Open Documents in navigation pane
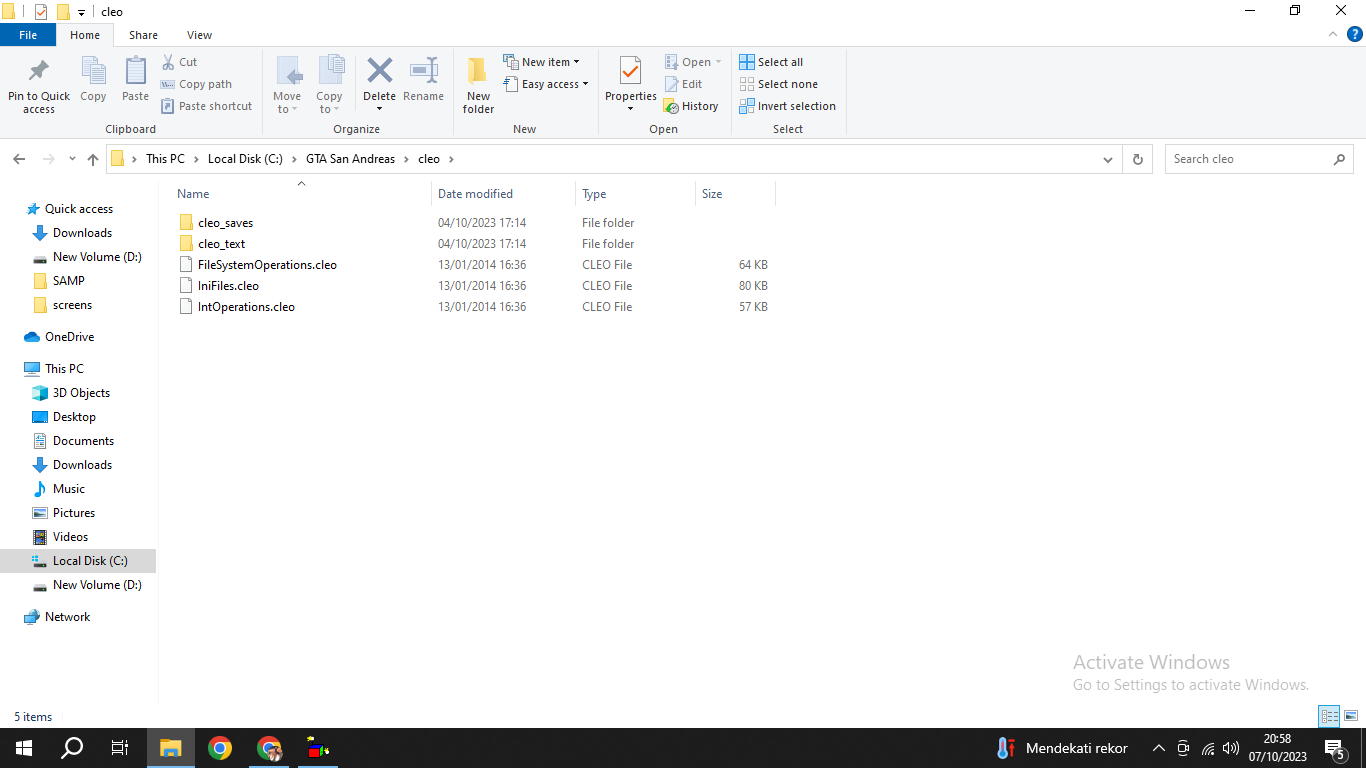Image resolution: width=1366 pixels, height=768 pixels. [83, 441]
